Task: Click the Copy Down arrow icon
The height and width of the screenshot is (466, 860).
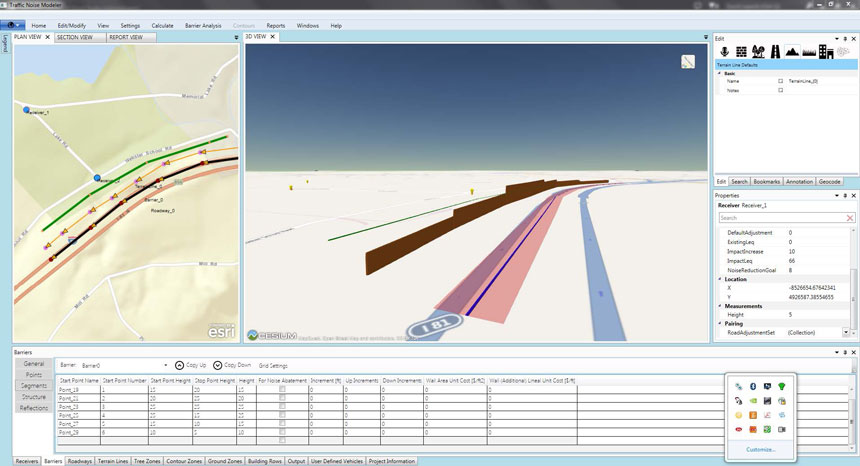Action: pos(218,365)
